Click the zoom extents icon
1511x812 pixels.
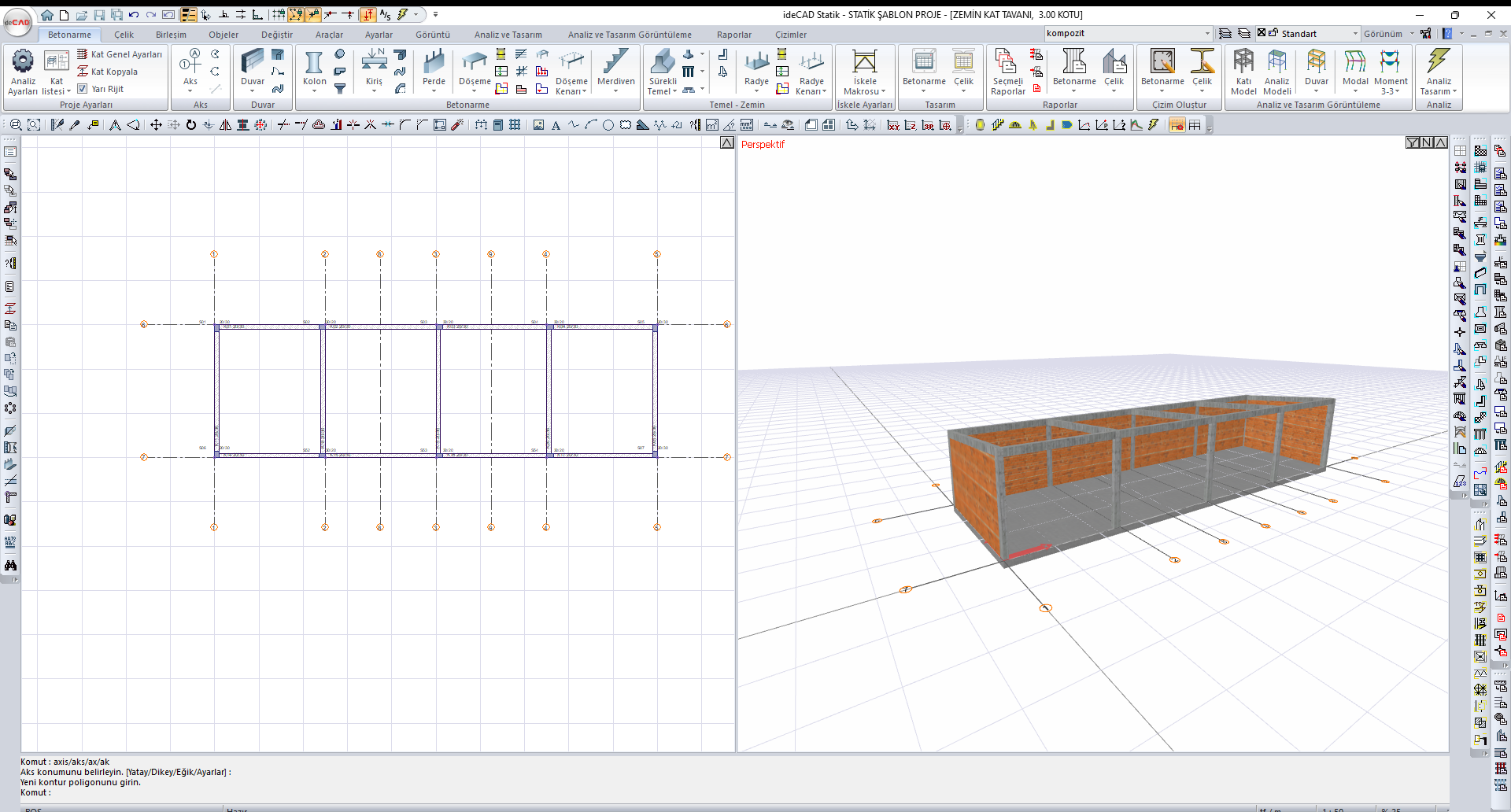point(33,125)
